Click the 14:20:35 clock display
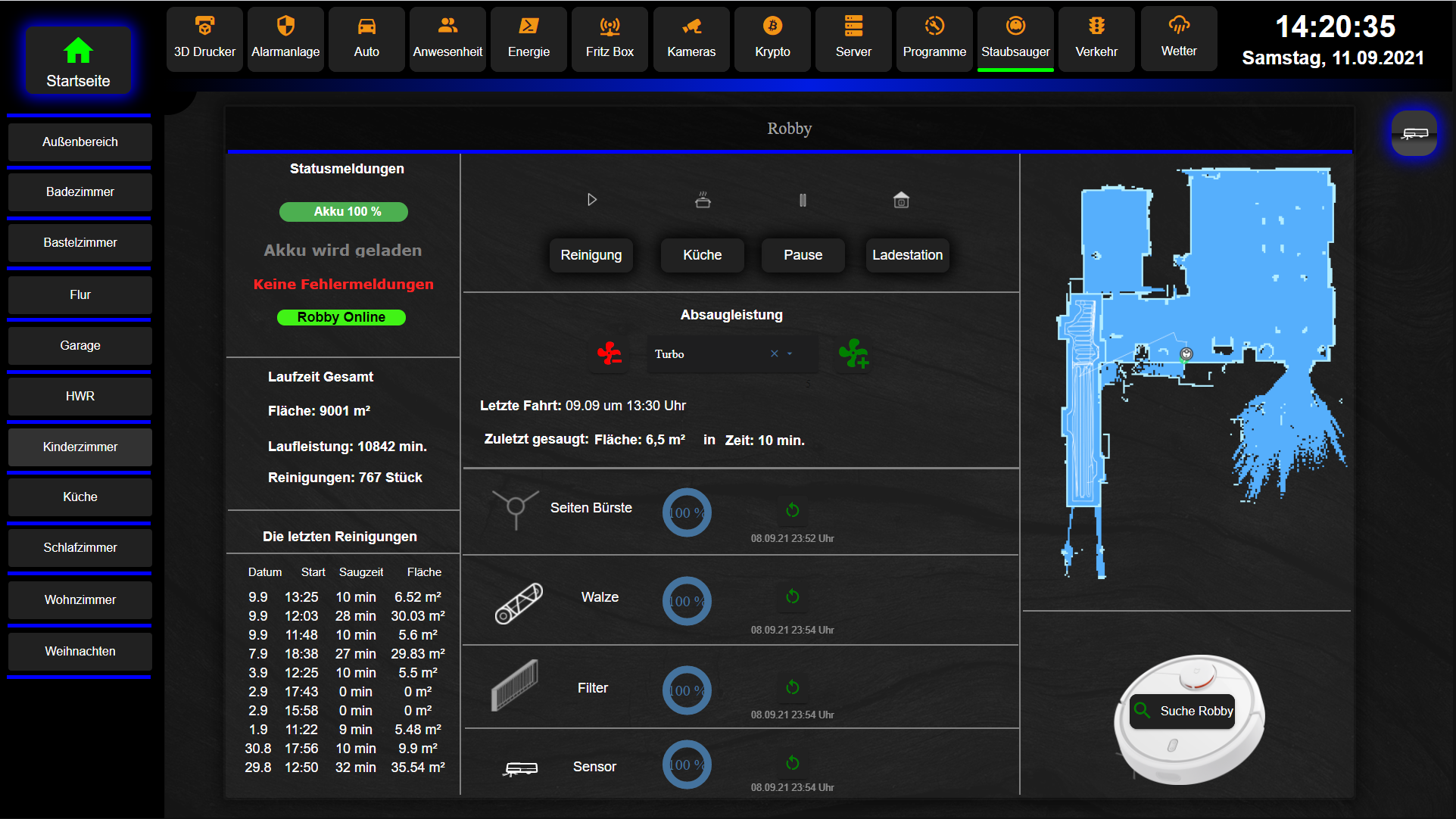The image size is (1456, 819). [x=1335, y=27]
